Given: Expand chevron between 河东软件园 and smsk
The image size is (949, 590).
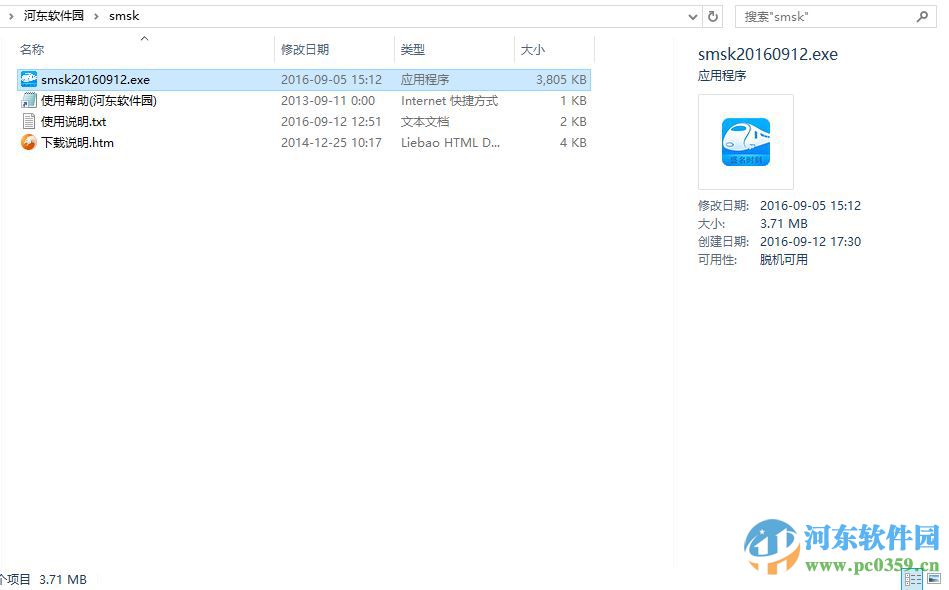Looking at the screenshot, I should point(96,16).
